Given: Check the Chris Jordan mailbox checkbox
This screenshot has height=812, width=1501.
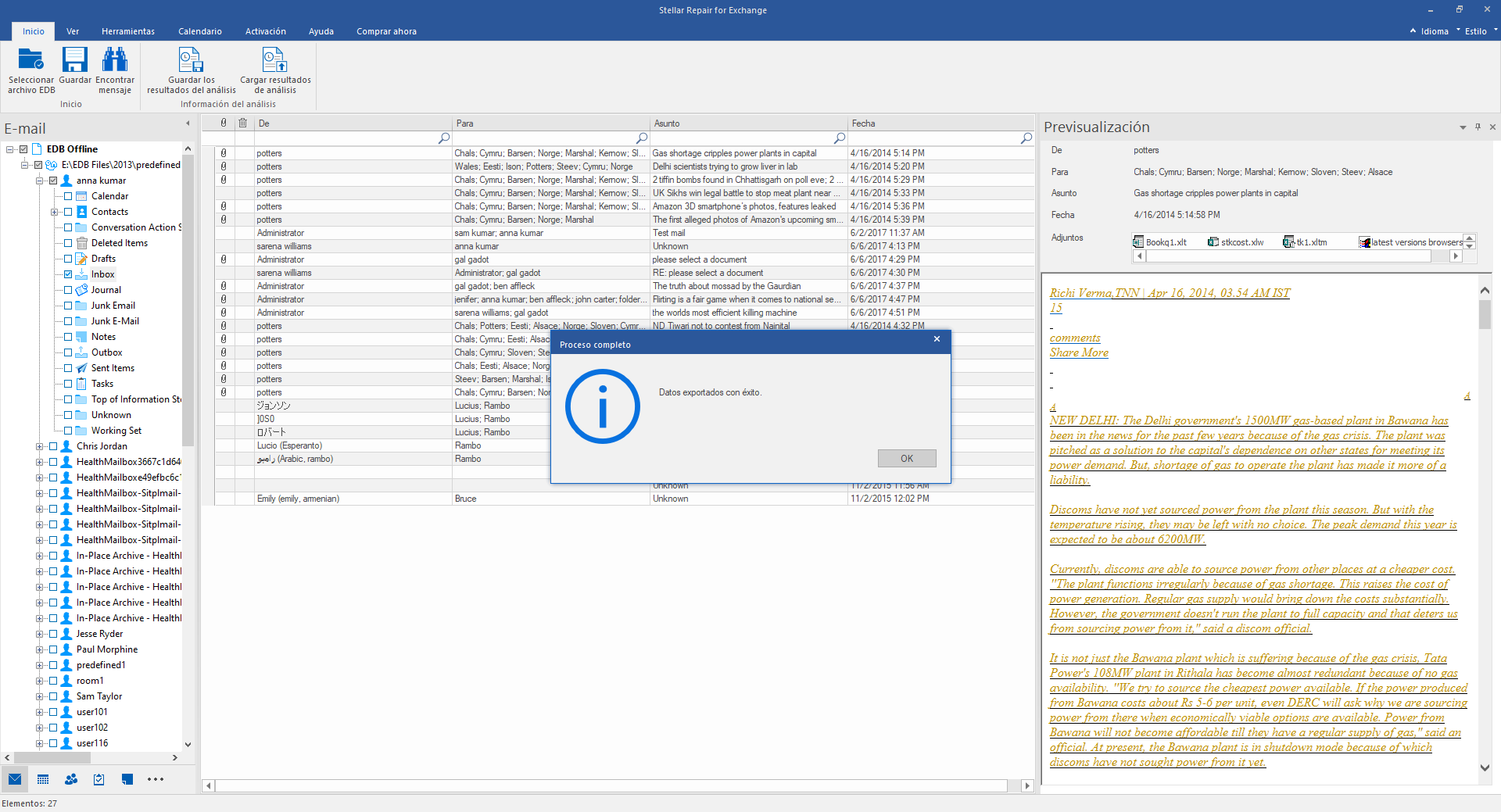Looking at the screenshot, I should click(53, 446).
